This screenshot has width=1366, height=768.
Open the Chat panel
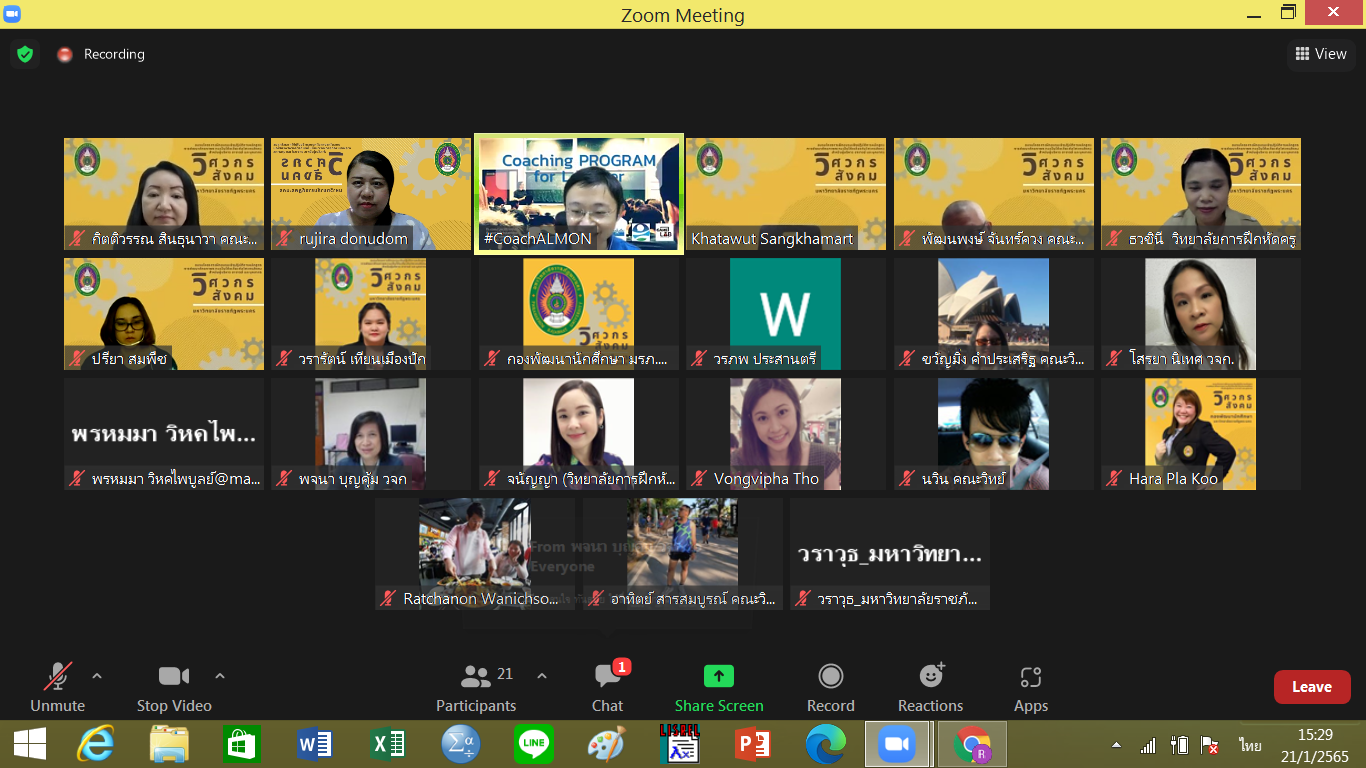tap(607, 687)
